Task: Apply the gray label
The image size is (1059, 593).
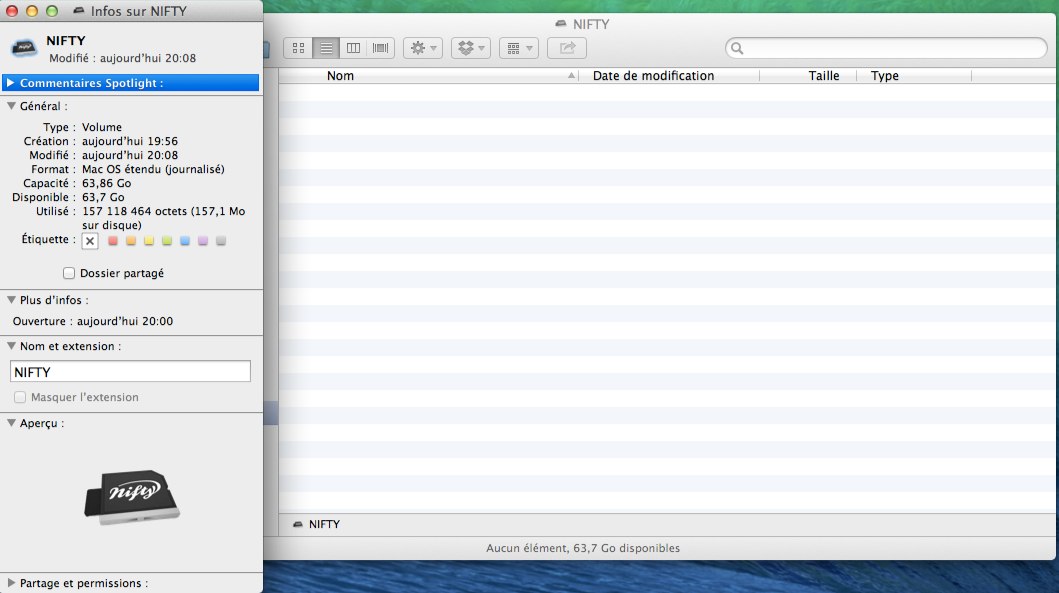Action: pyautogui.click(x=221, y=240)
